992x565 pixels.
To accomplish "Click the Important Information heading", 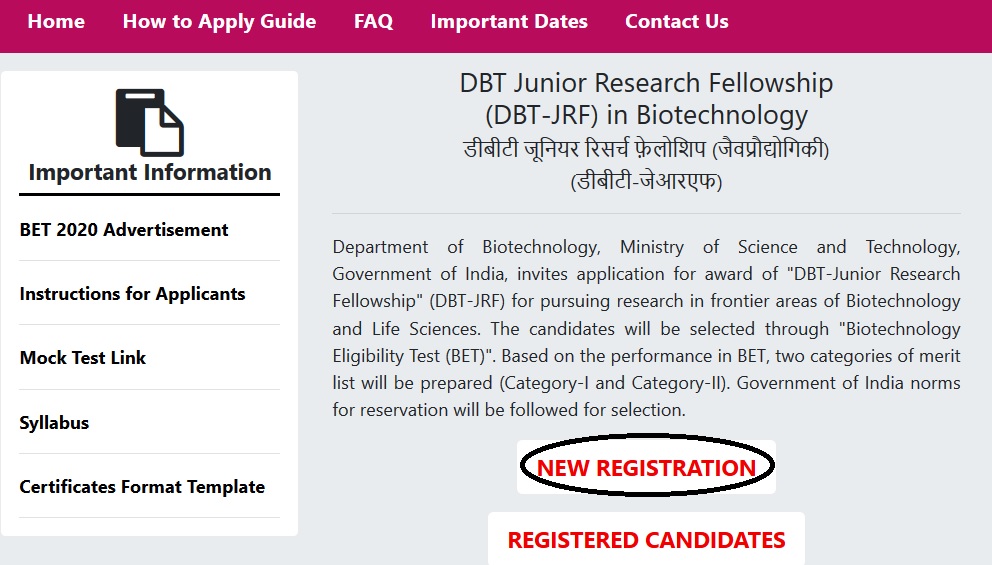I will (150, 172).
